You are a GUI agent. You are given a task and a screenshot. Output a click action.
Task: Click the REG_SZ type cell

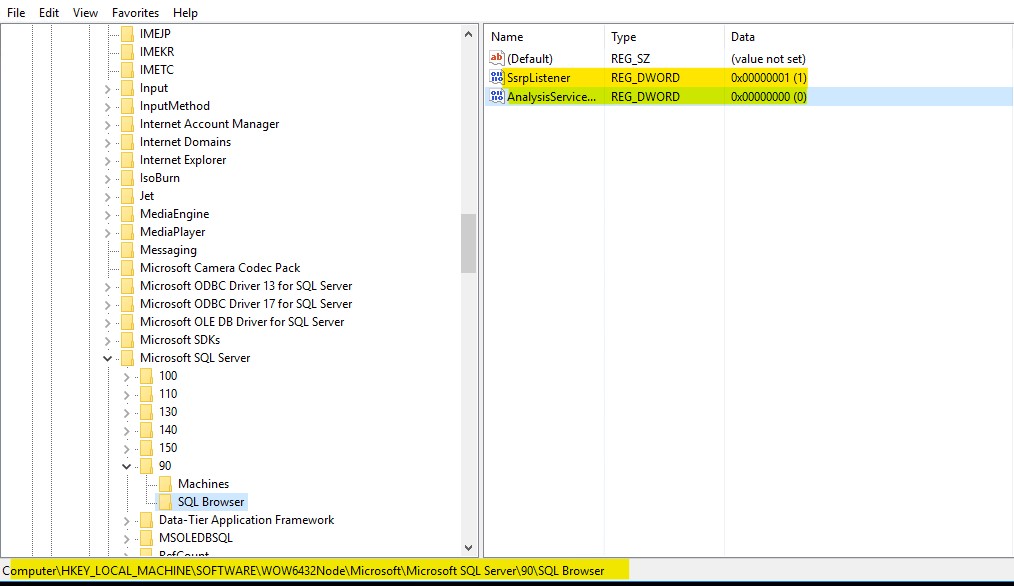coord(631,59)
